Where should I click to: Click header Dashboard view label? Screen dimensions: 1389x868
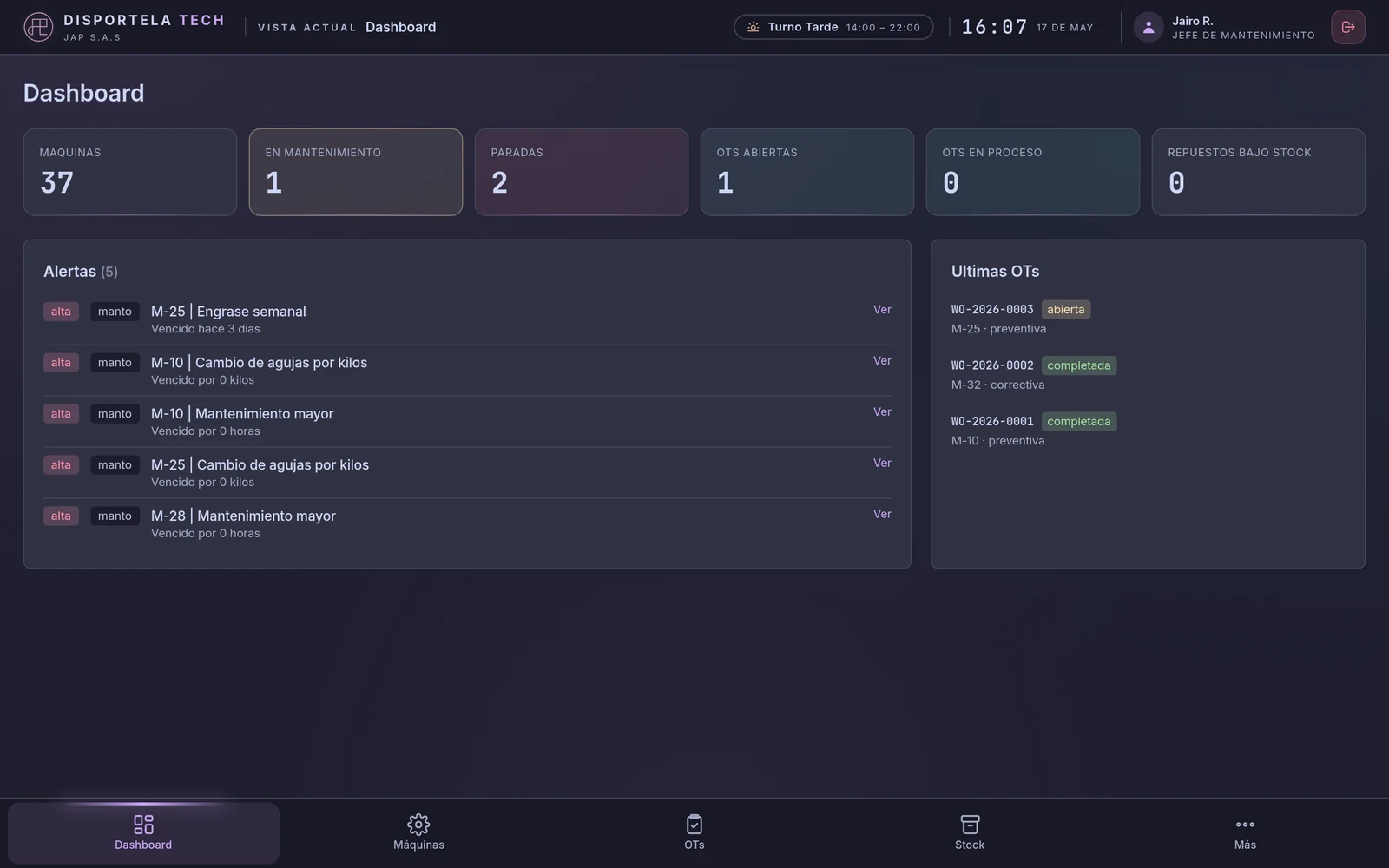(400, 27)
